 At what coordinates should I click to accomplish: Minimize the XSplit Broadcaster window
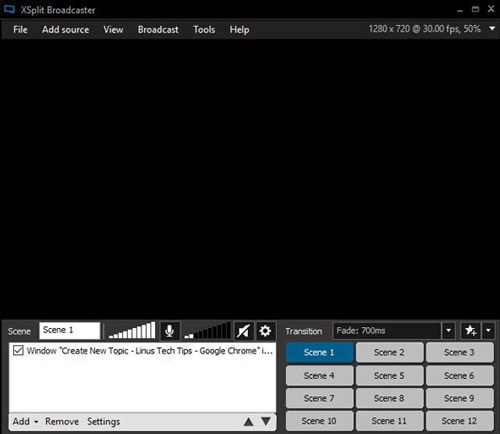[460, 10]
